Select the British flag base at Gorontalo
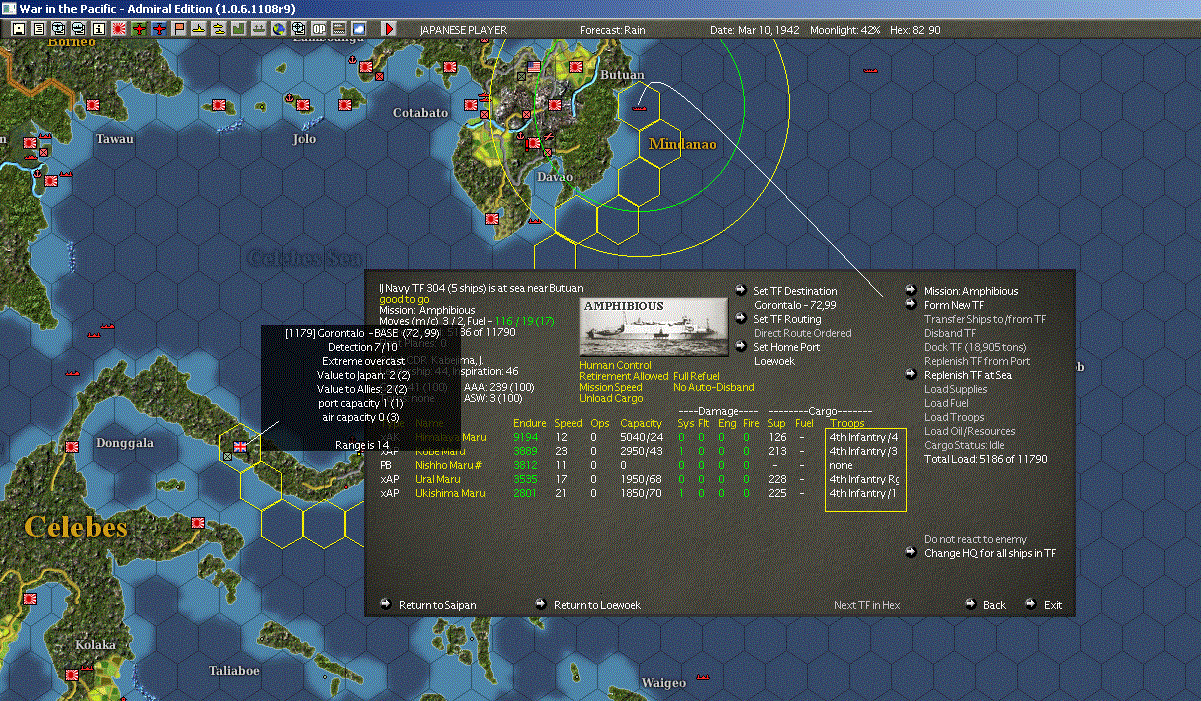The height and width of the screenshot is (701, 1201). click(x=239, y=447)
